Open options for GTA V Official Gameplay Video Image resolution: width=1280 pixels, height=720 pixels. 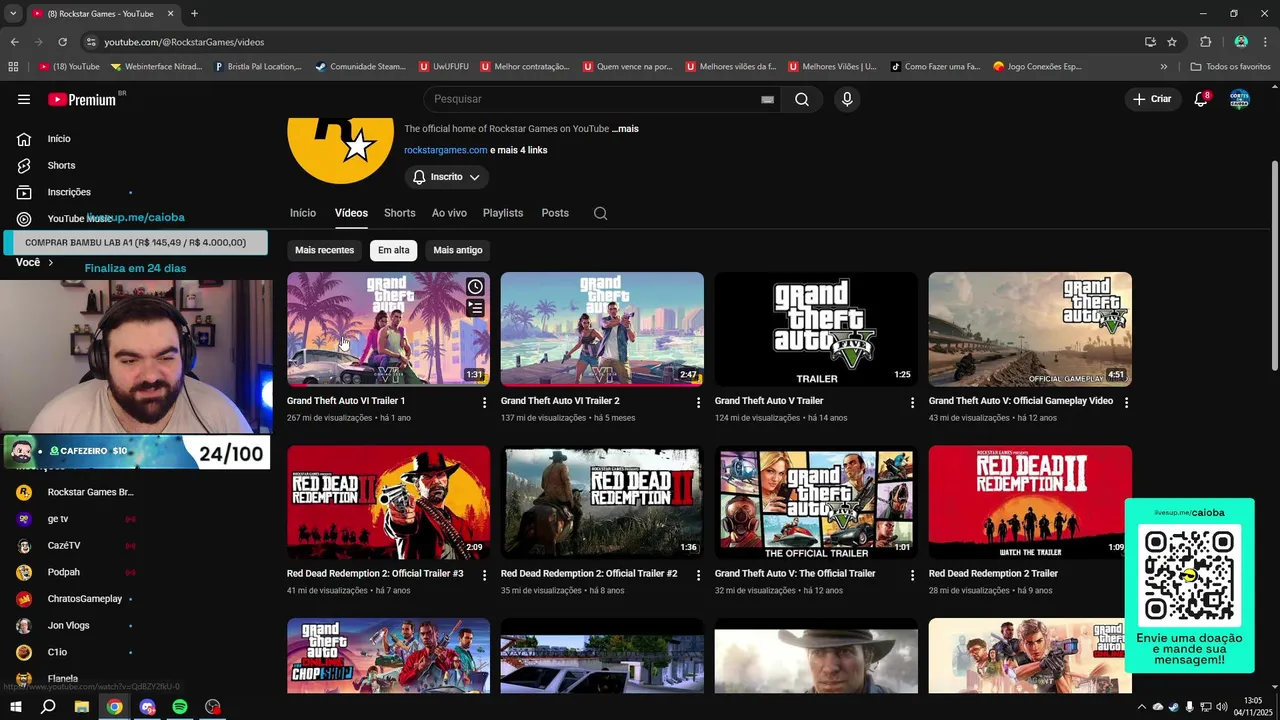pos(1126,402)
